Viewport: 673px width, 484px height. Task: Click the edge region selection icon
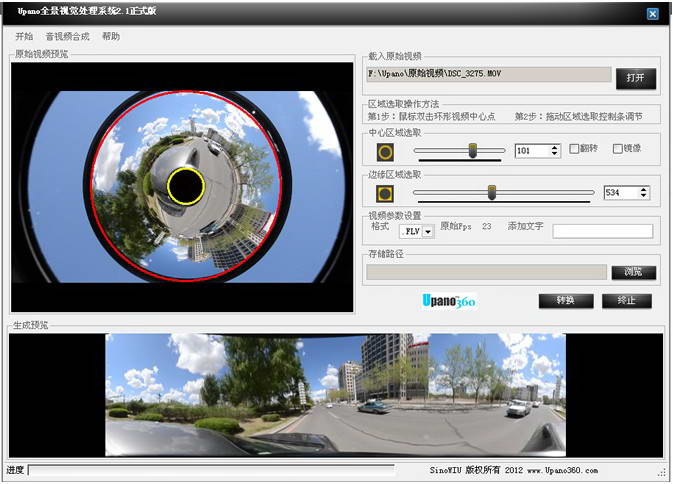385,193
